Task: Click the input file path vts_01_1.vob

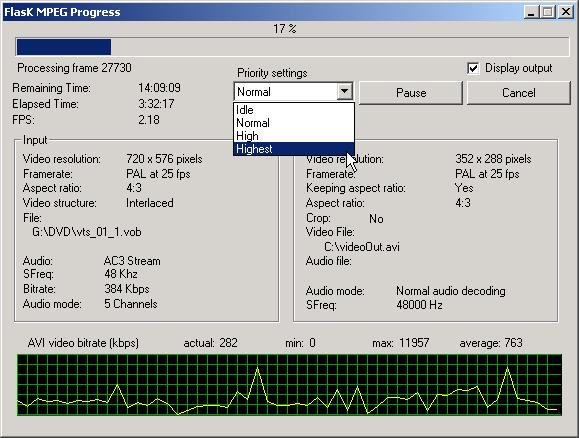Action: tap(87, 232)
